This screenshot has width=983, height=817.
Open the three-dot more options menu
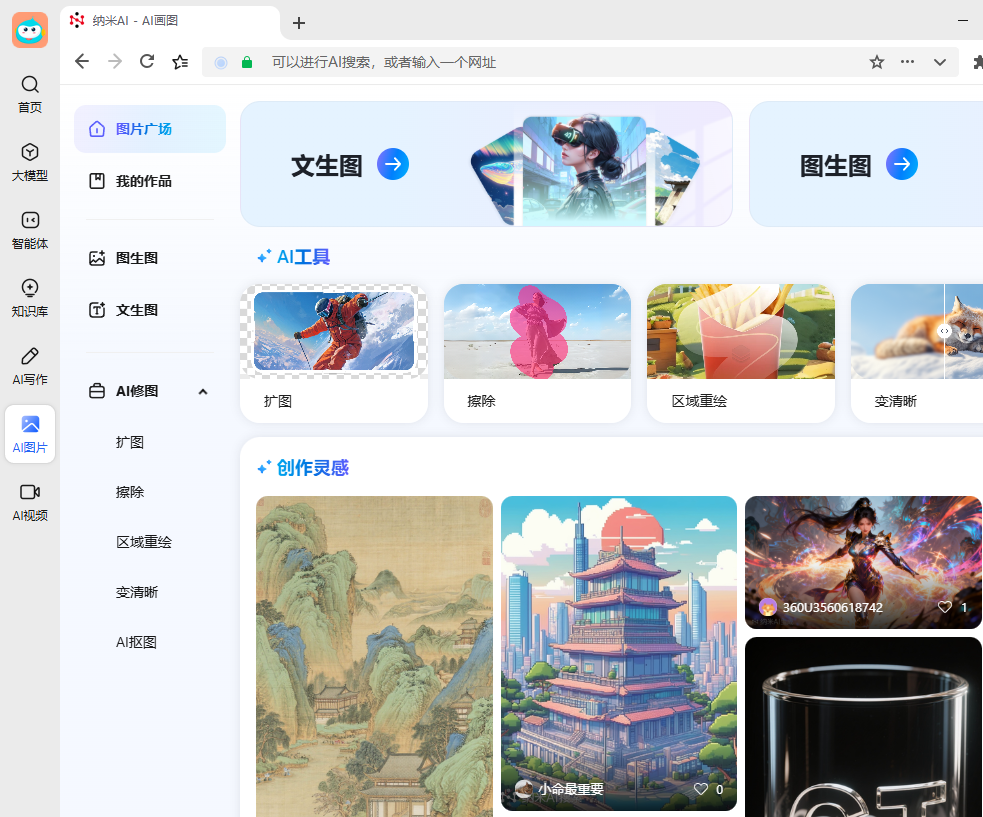pos(907,61)
